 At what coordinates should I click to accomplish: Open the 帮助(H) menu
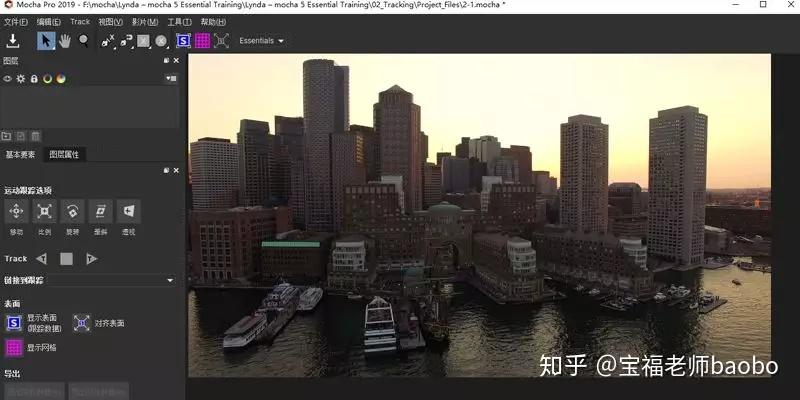click(213, 22)
